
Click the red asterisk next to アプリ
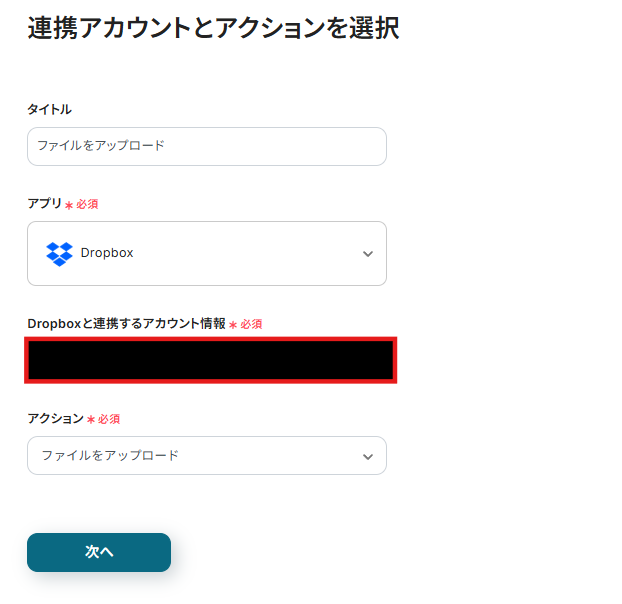(x=69, y=204)
